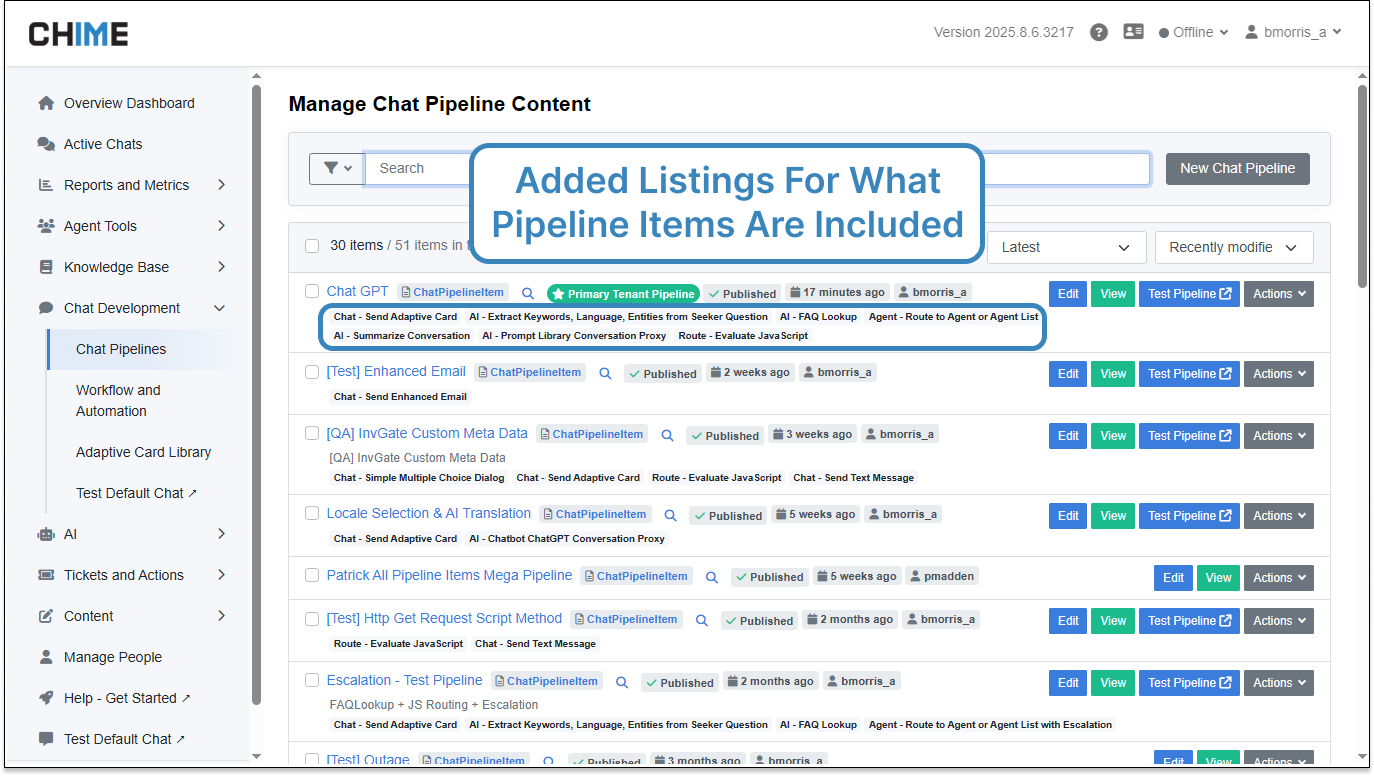
Task: Click the New Chat Pipeline button
Action: (x=1238, y=168)
